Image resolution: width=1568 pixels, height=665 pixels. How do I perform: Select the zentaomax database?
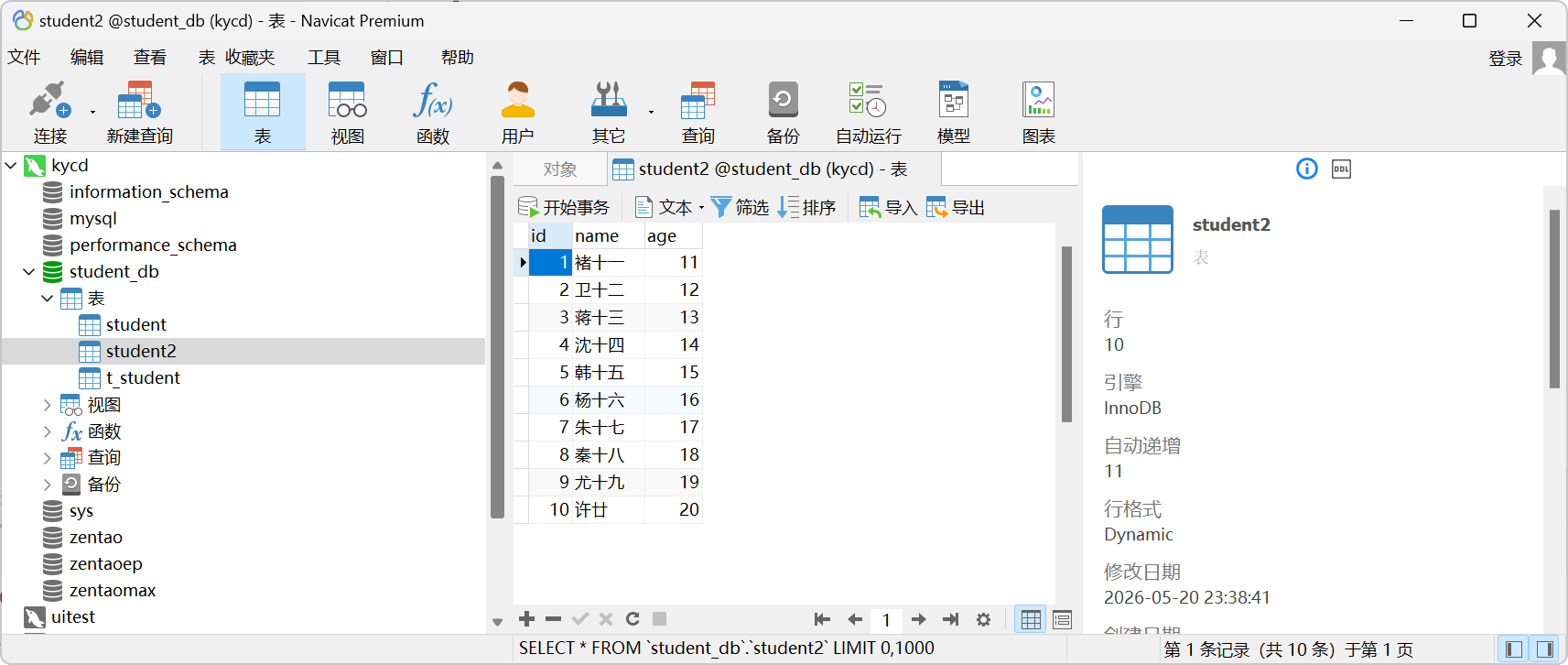click(112, 591)
